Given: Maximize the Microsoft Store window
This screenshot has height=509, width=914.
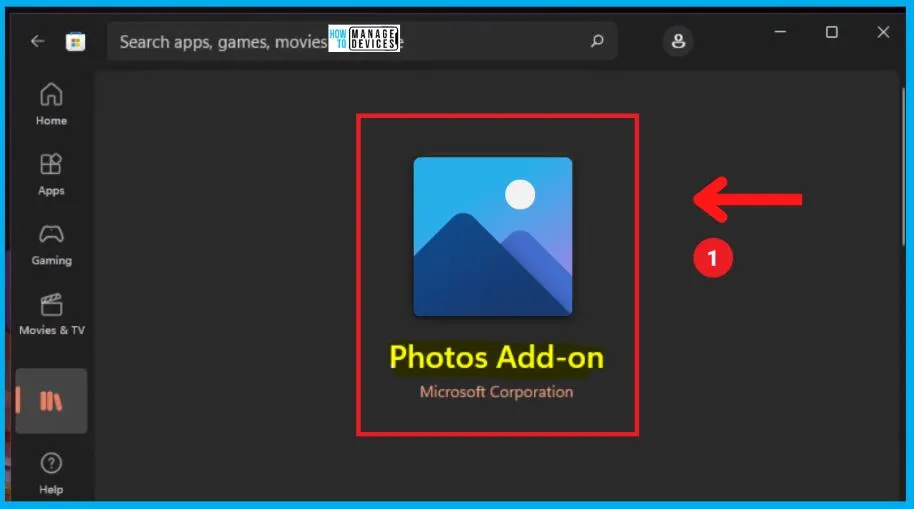Looking at the screenshot, I should click(x=832, y=32).
